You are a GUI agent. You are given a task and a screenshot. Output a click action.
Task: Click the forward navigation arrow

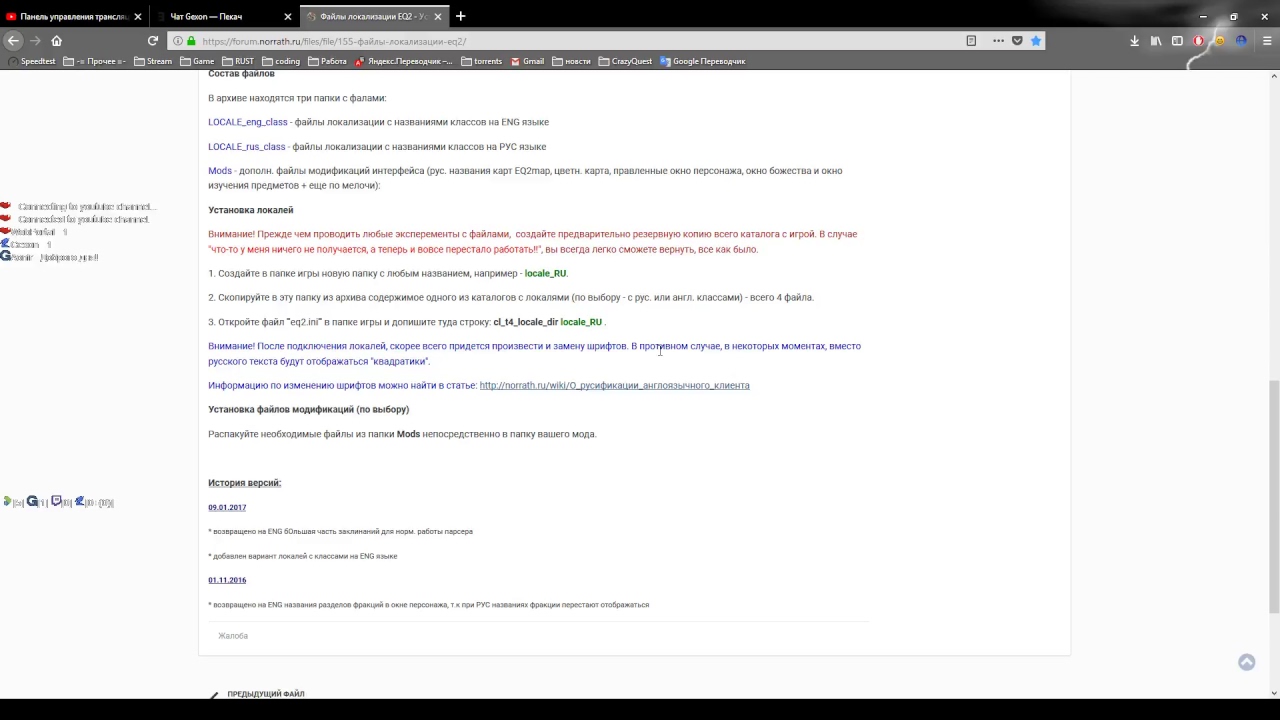(x=35, y=41)
